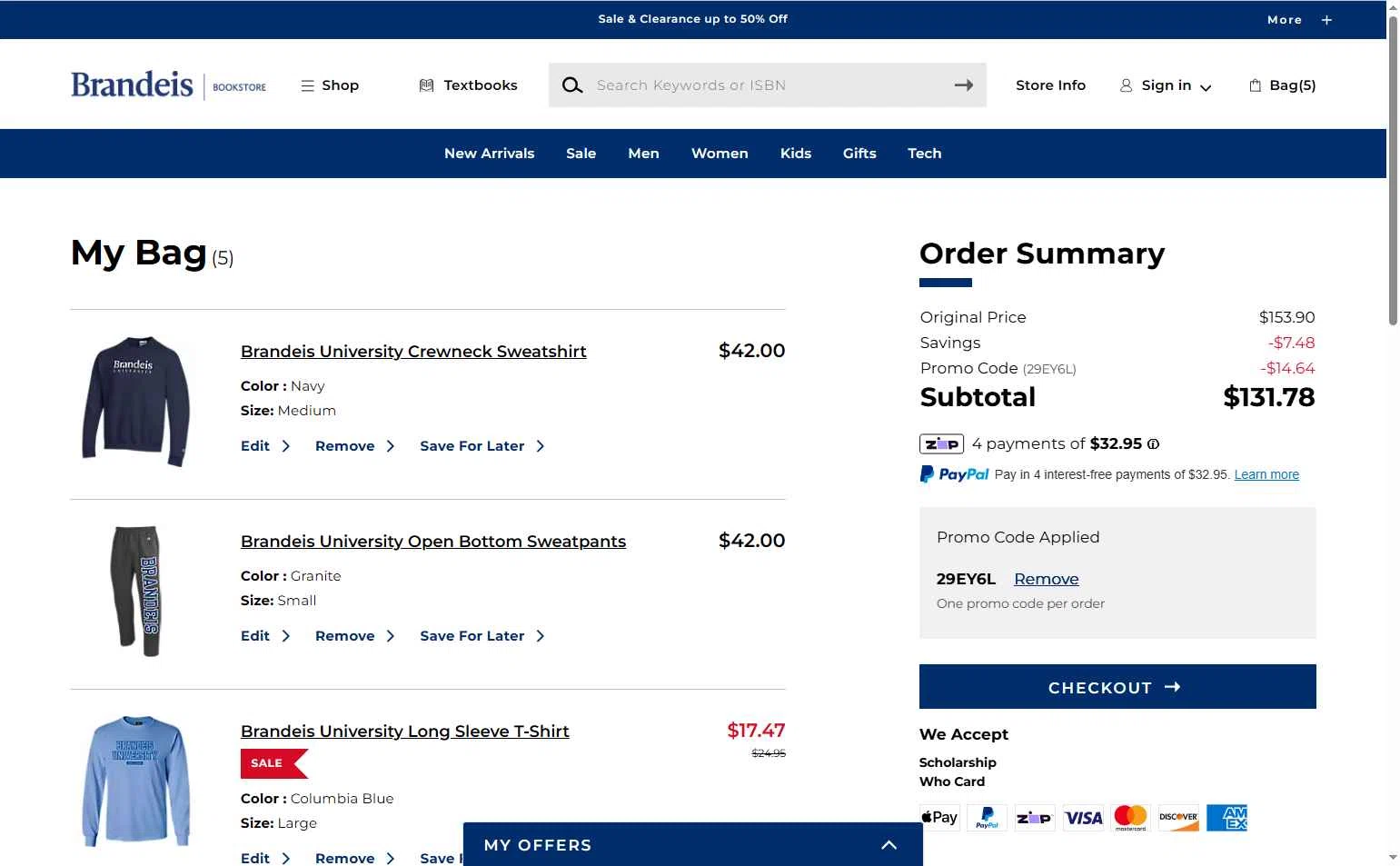Viewport: 1400px width, 866px height.
Task: Go to New Arrivals tab
Action: [x=489, y=154]
